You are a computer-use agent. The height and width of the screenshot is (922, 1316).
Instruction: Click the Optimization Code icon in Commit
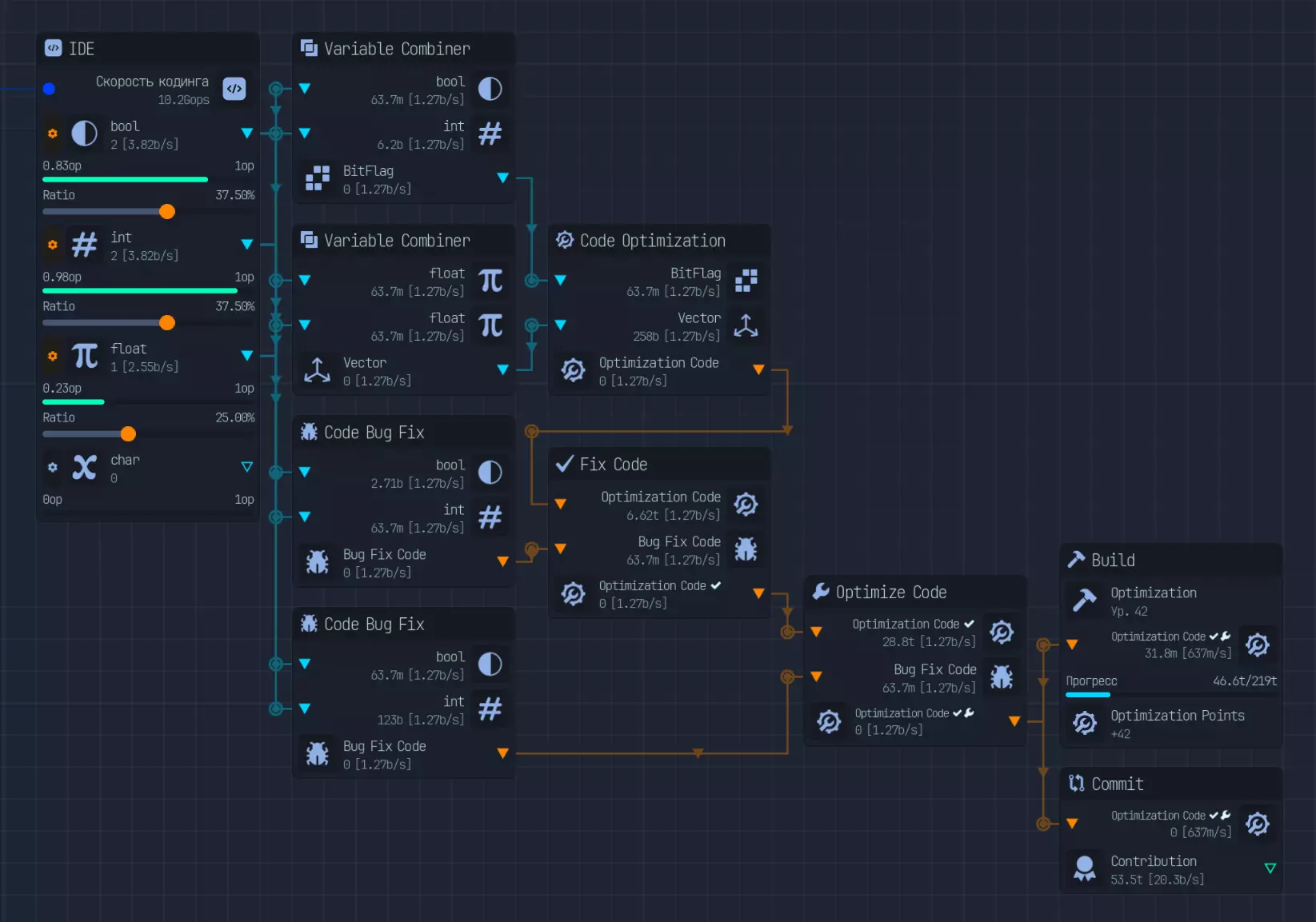(x=1258, y=824)
